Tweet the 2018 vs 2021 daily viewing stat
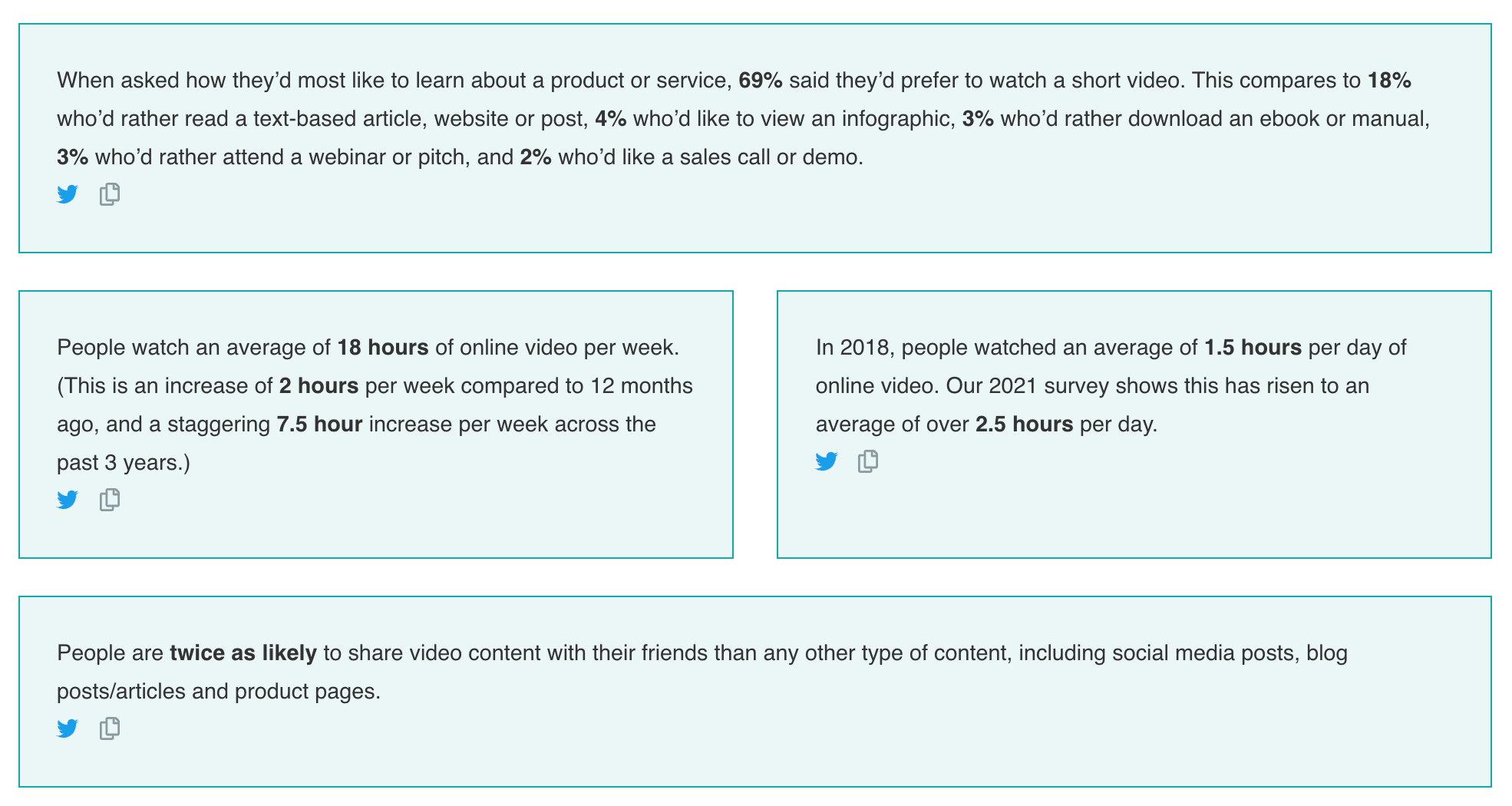1512x806 pixels. (827, 461)
